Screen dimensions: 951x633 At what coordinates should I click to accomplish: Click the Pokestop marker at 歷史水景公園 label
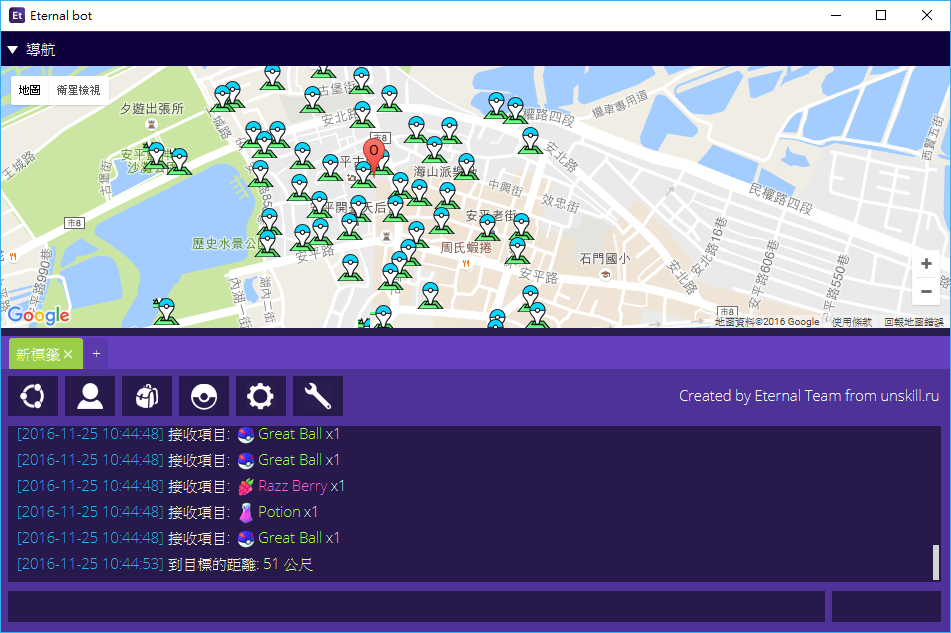point(267,244)
